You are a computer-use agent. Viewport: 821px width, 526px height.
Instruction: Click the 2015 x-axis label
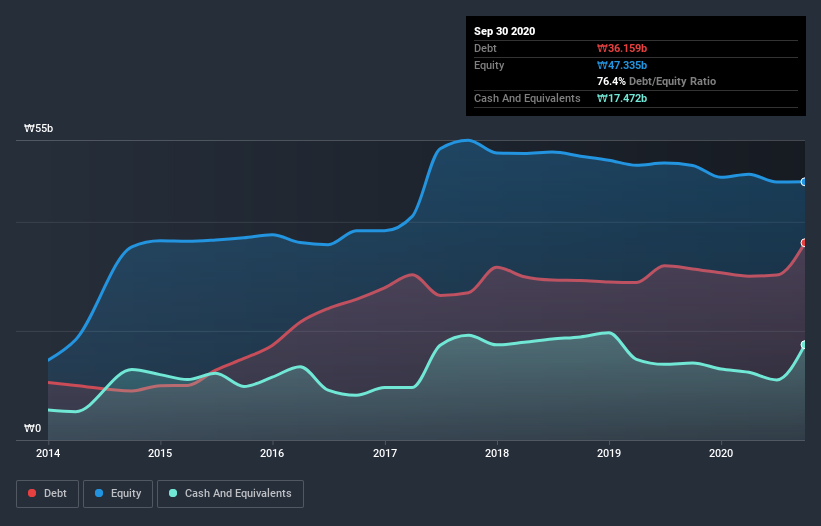coord(160,453)
